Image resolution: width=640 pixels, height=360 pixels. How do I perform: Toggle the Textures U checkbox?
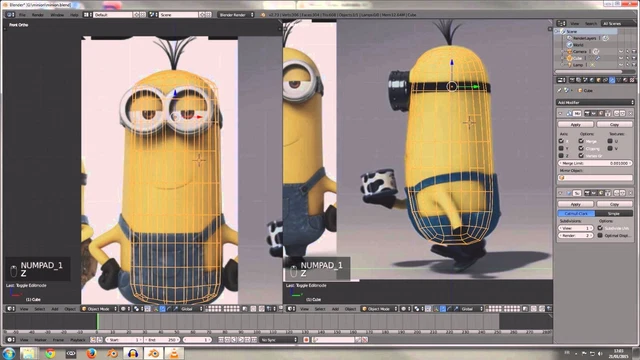pos(610,141)
